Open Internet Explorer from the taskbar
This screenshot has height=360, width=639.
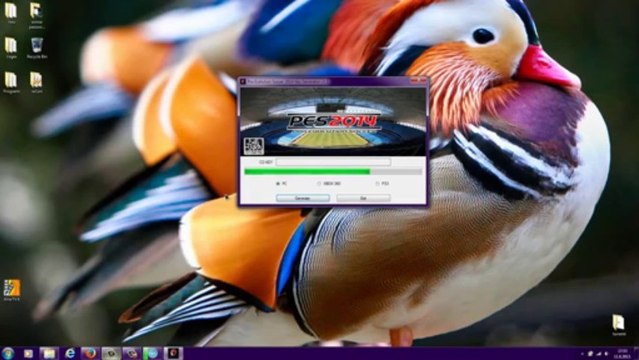(x=70, y=353)
